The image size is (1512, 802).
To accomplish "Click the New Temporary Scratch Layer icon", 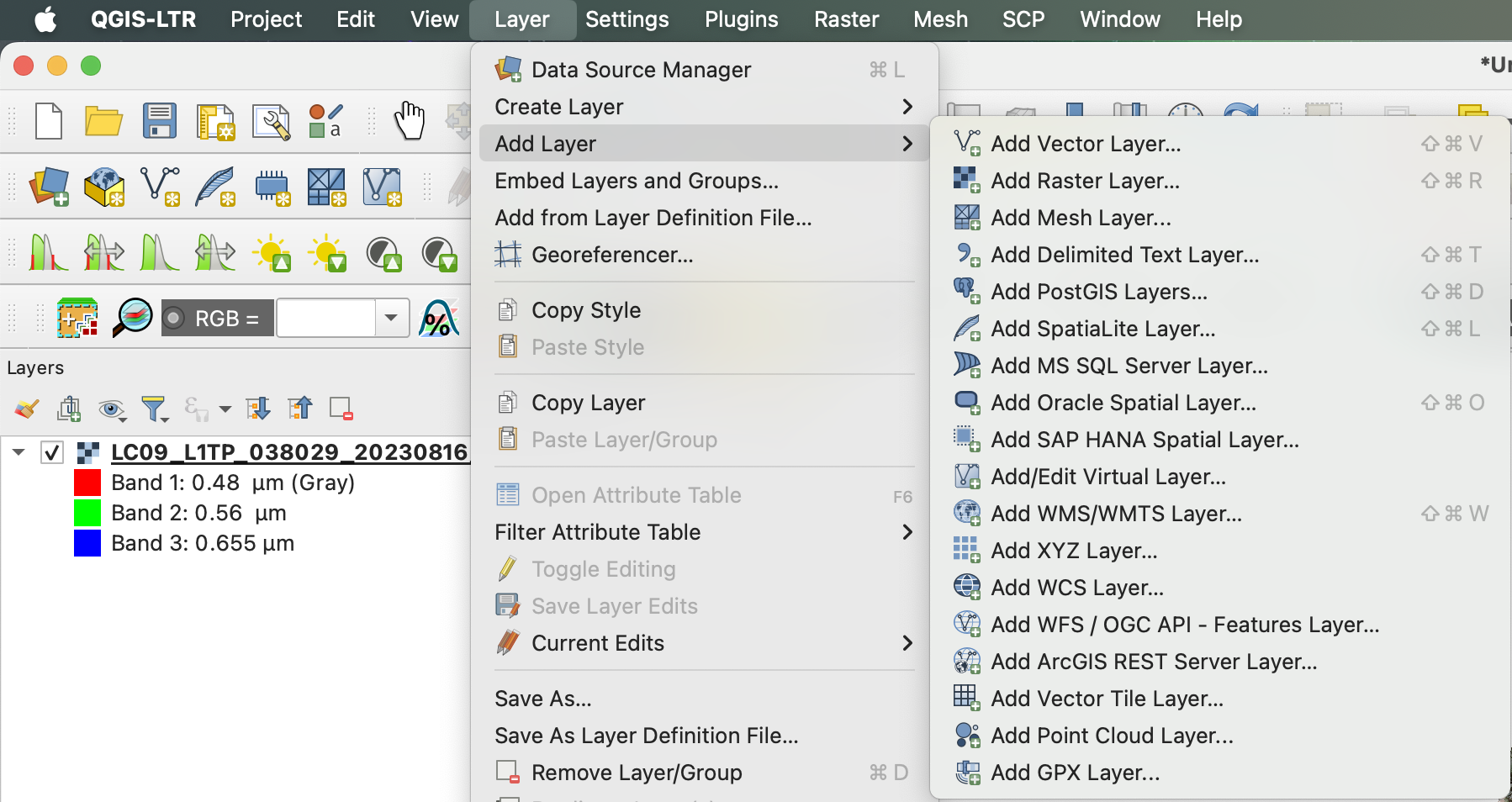I will (272, 187).
